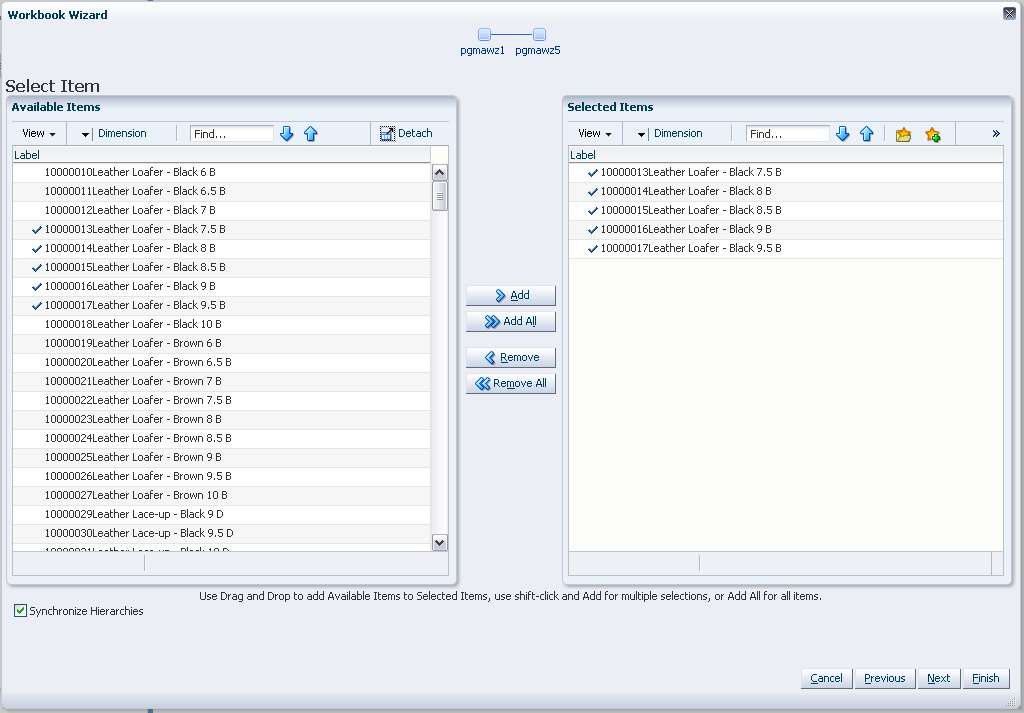
Task: Click the Label column header in Available Items
Action: click(221, 155)
